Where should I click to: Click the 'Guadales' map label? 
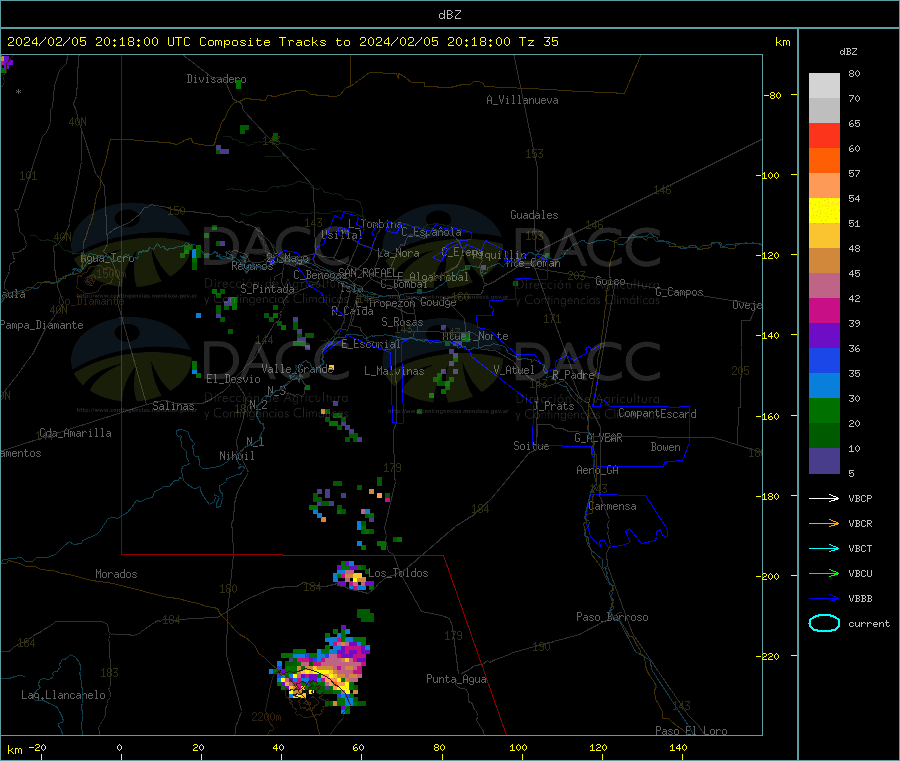534,215
